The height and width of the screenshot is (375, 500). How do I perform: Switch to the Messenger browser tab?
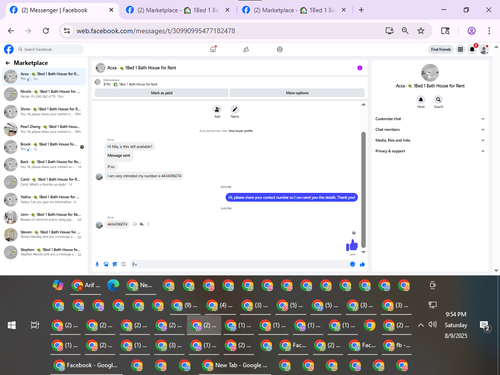(62, 10)
